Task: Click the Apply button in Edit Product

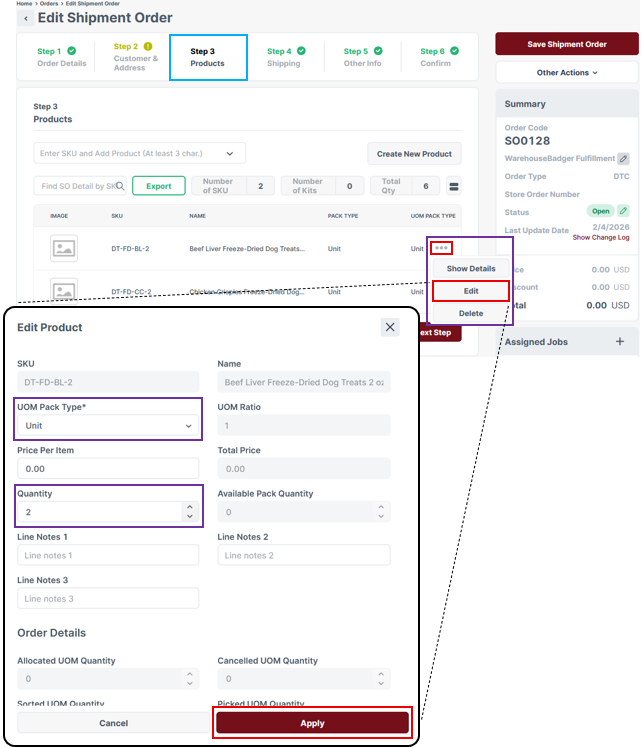Action: point(312,723)
